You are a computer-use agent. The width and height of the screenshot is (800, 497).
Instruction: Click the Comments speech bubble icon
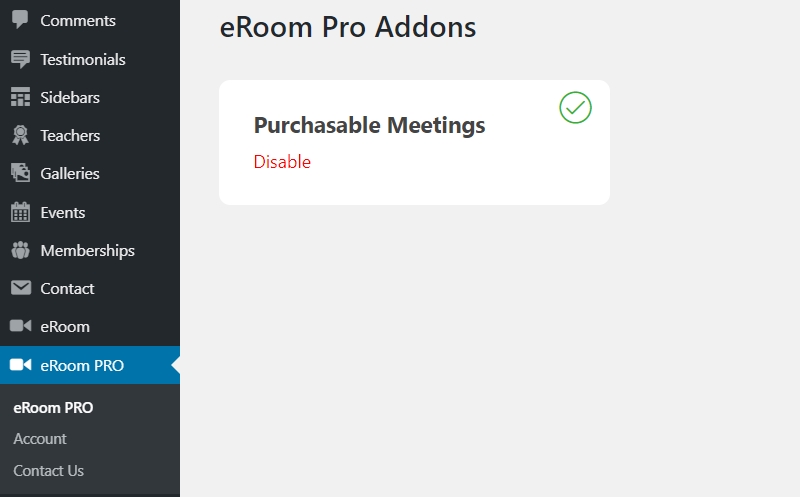[20, 19]
